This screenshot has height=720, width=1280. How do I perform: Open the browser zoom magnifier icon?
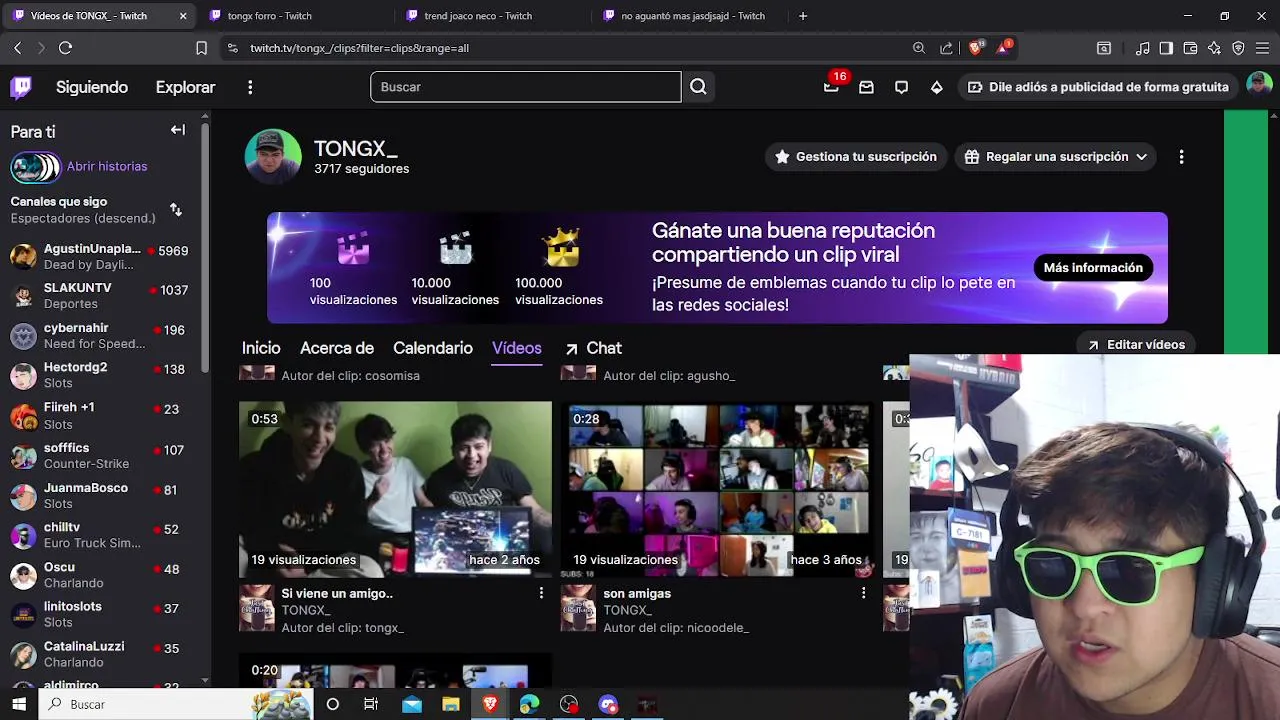pyautogui.click(x=919, y=48)
